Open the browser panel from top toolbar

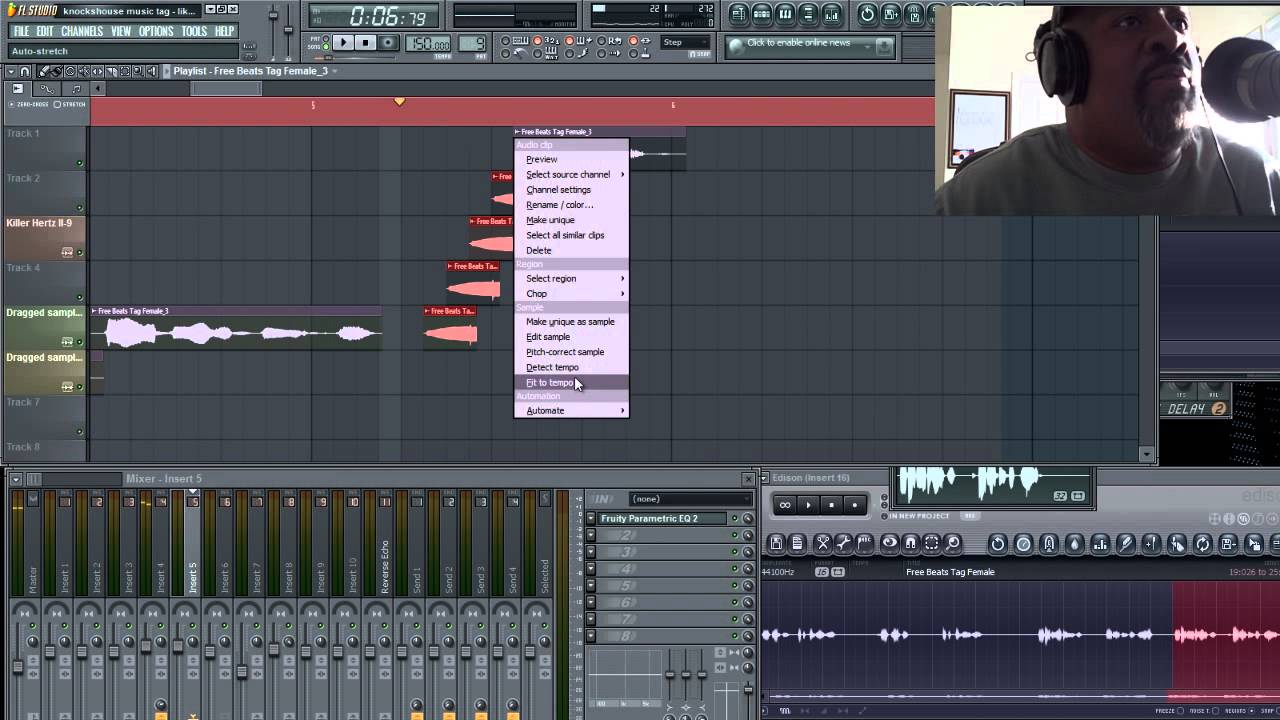808,14
